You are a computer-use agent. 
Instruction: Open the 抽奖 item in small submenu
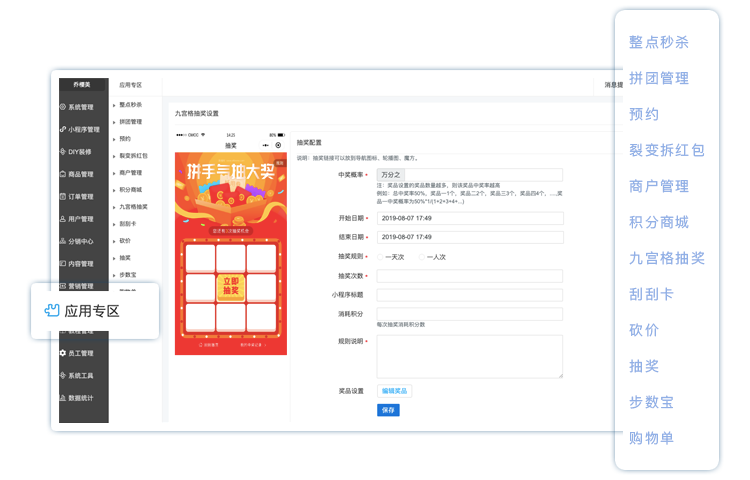point(125,258)
